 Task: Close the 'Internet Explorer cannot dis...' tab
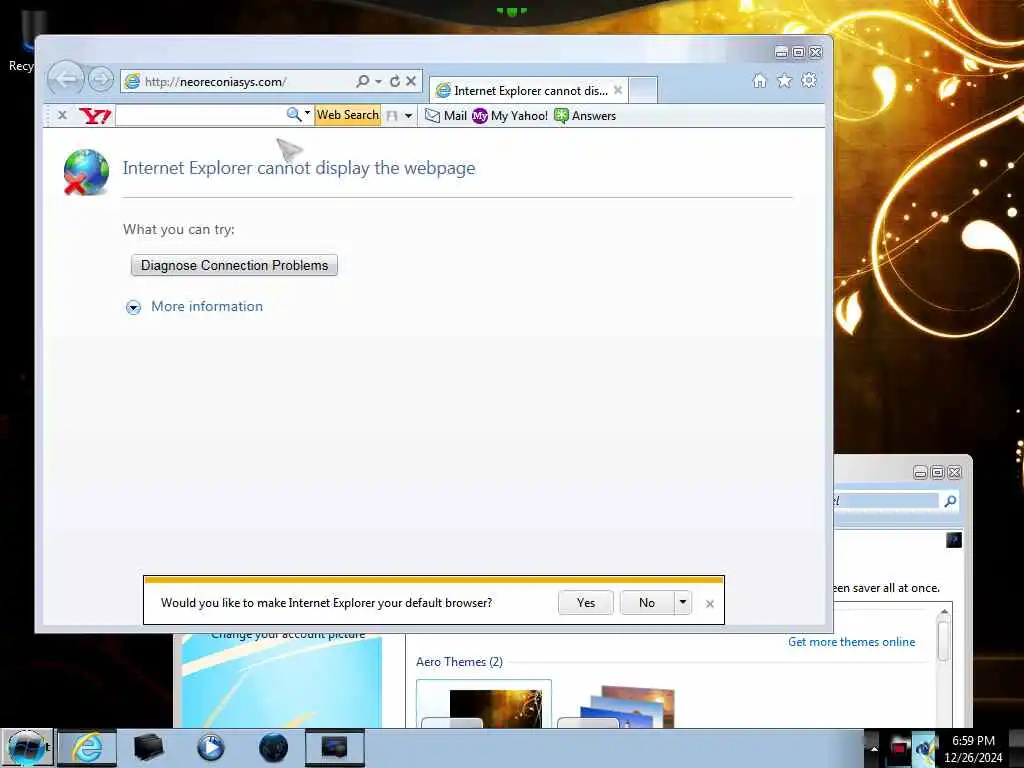(x=618, y=90)
